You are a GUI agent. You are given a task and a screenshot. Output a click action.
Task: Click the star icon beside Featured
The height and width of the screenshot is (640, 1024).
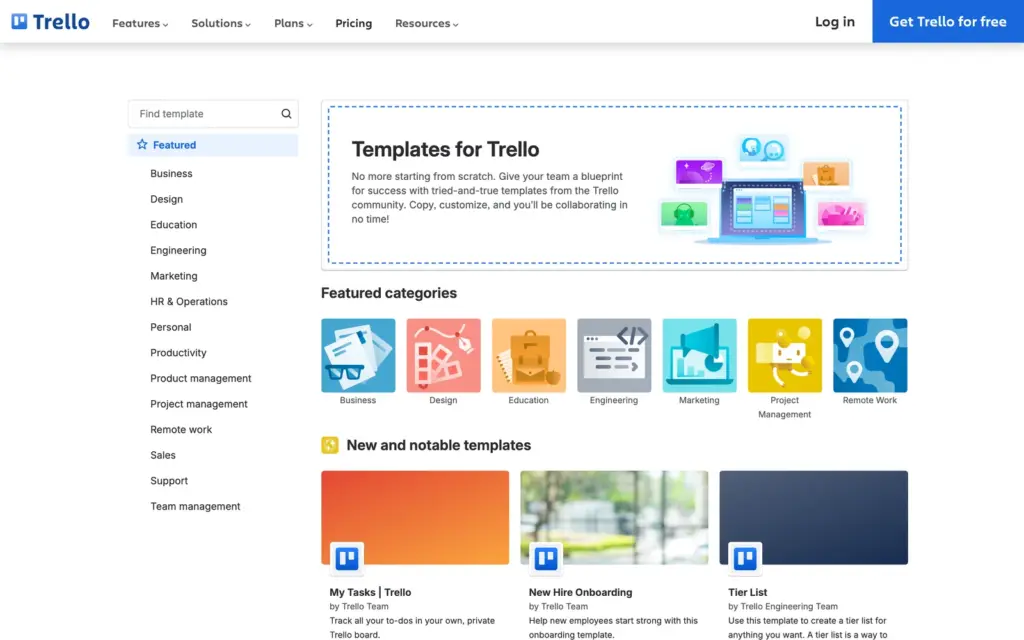point(142,144)
